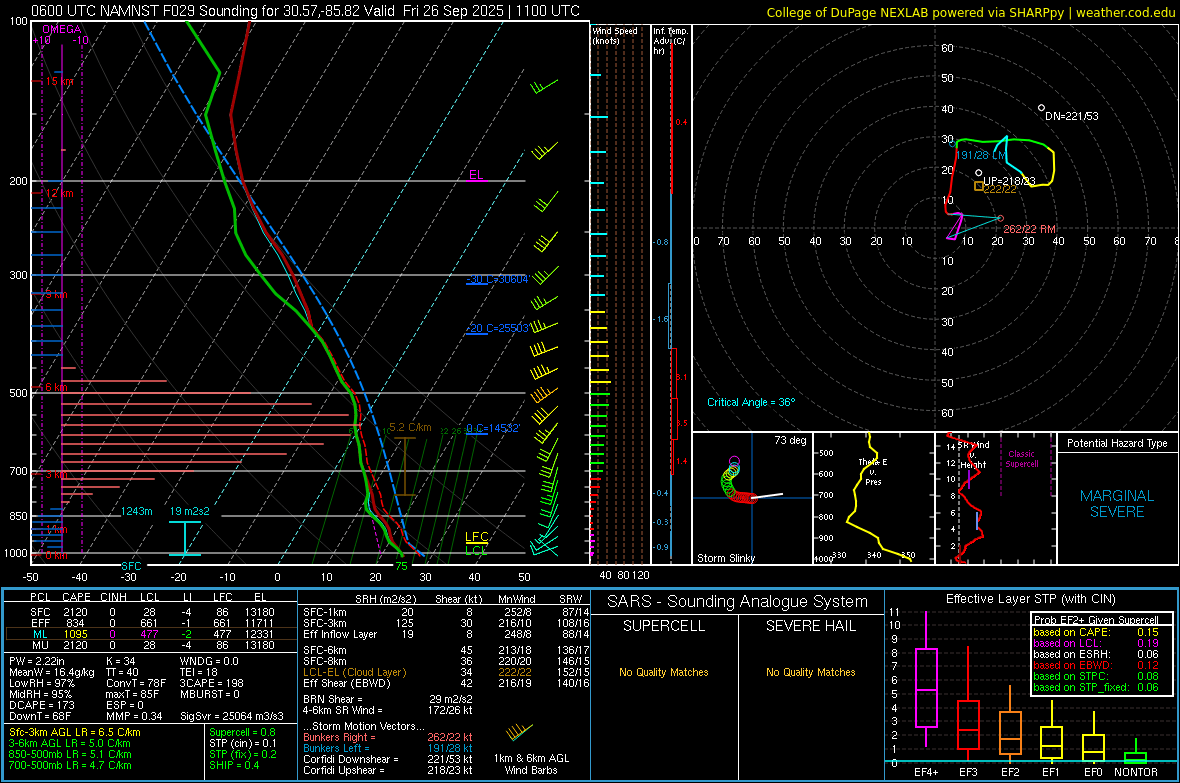The image size is (1180, 783).
Task: Click the EF2 axis label
Action: [x=1010, y=772]
